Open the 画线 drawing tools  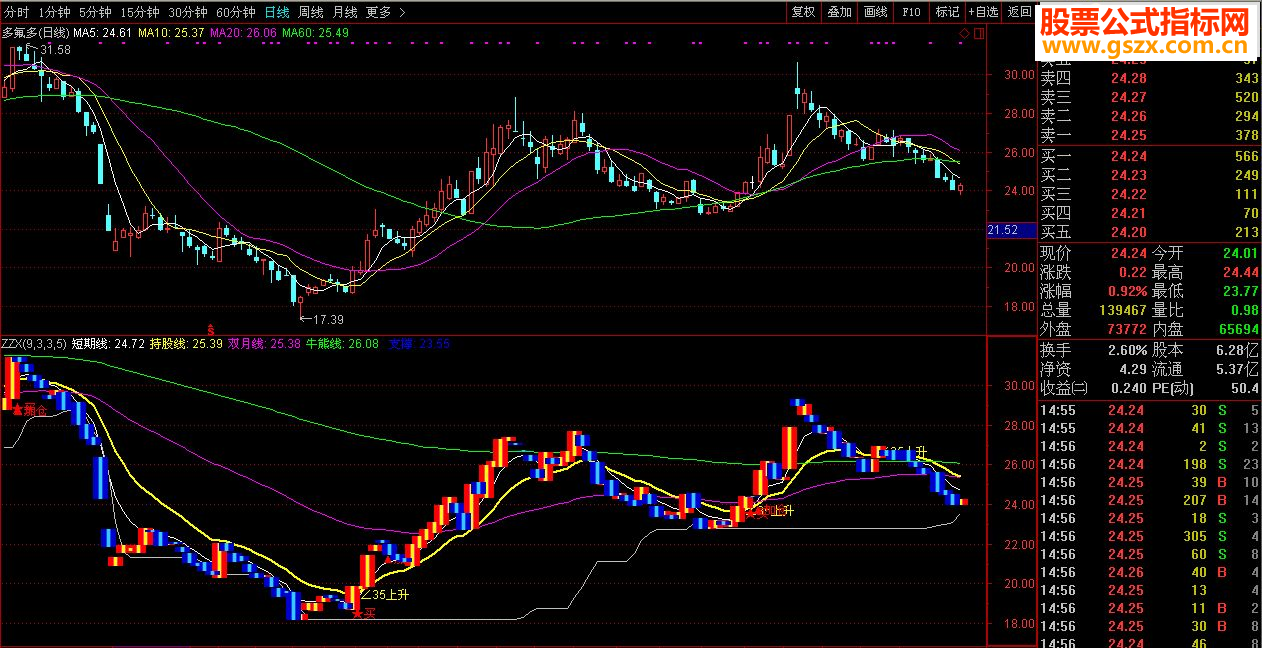coord(875,12)
